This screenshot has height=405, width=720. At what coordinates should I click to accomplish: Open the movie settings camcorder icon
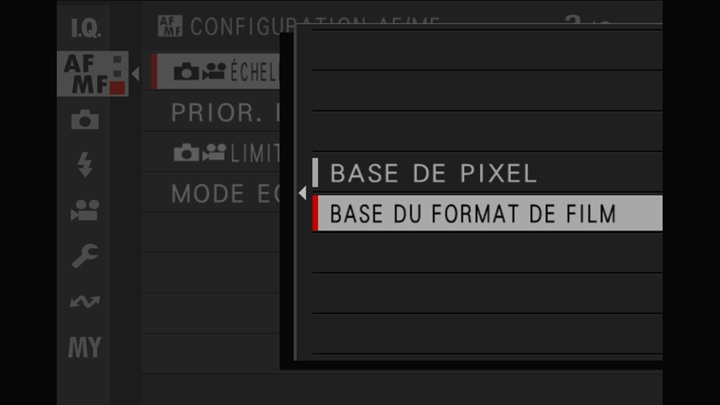[x=85, y=210]
